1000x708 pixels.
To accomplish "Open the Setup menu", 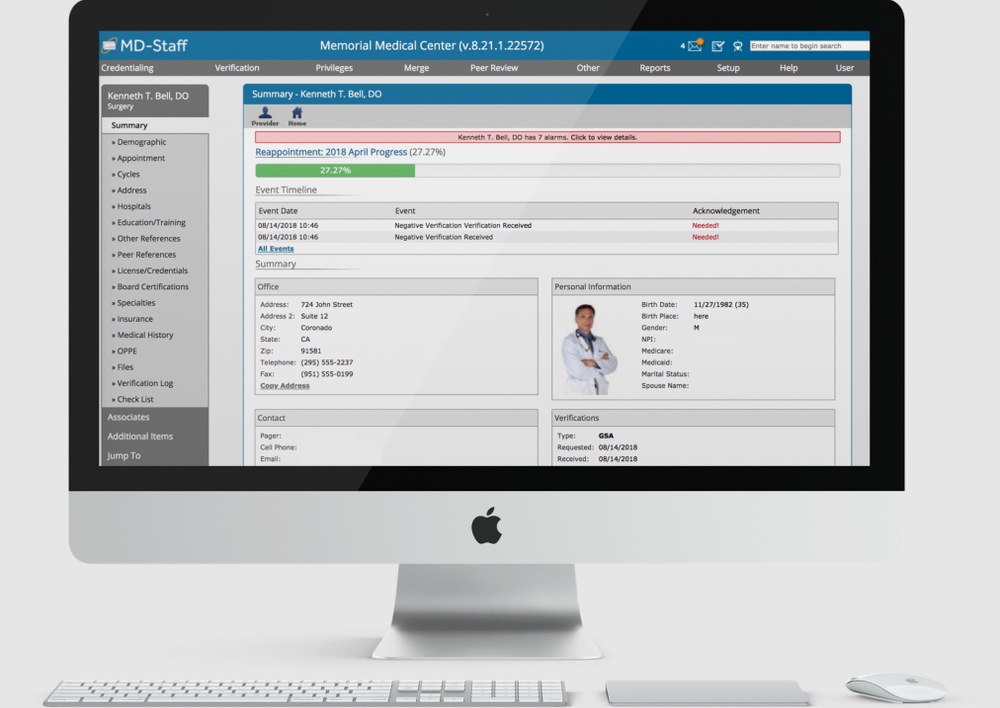I will coord(728,68).
